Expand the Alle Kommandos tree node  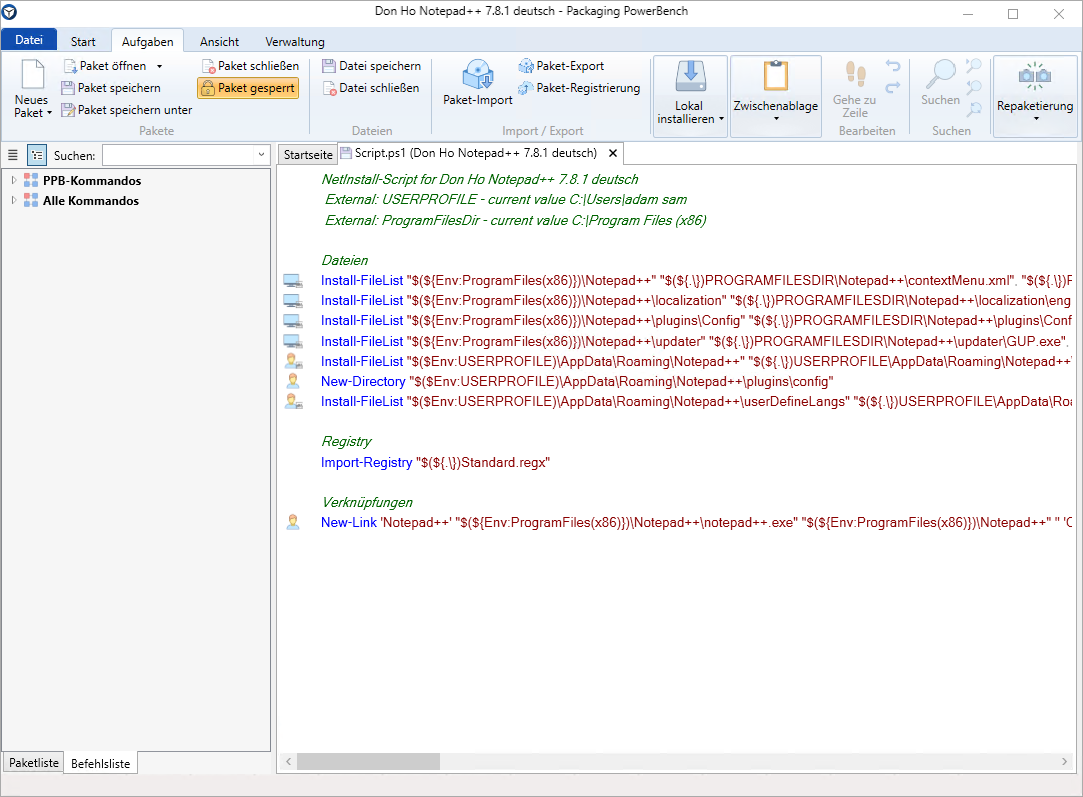coord(14,201)
